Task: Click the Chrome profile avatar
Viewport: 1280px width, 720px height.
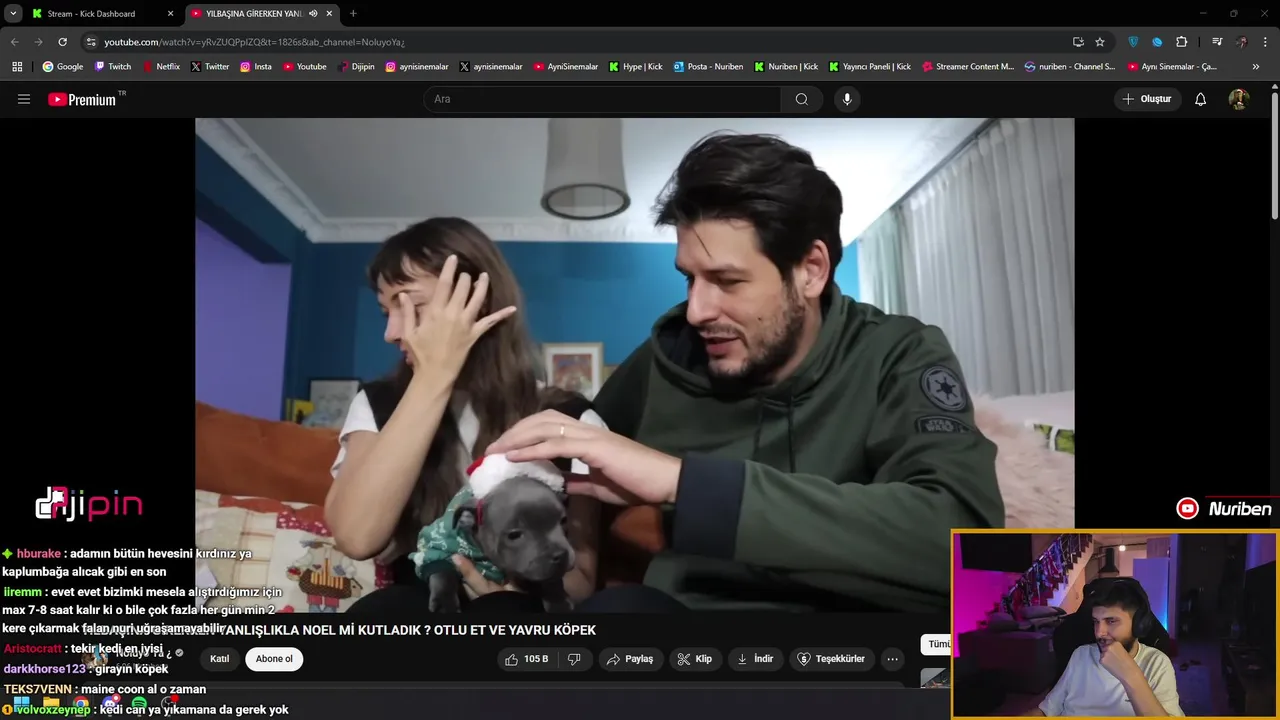Action: [x=1241, y=42]
